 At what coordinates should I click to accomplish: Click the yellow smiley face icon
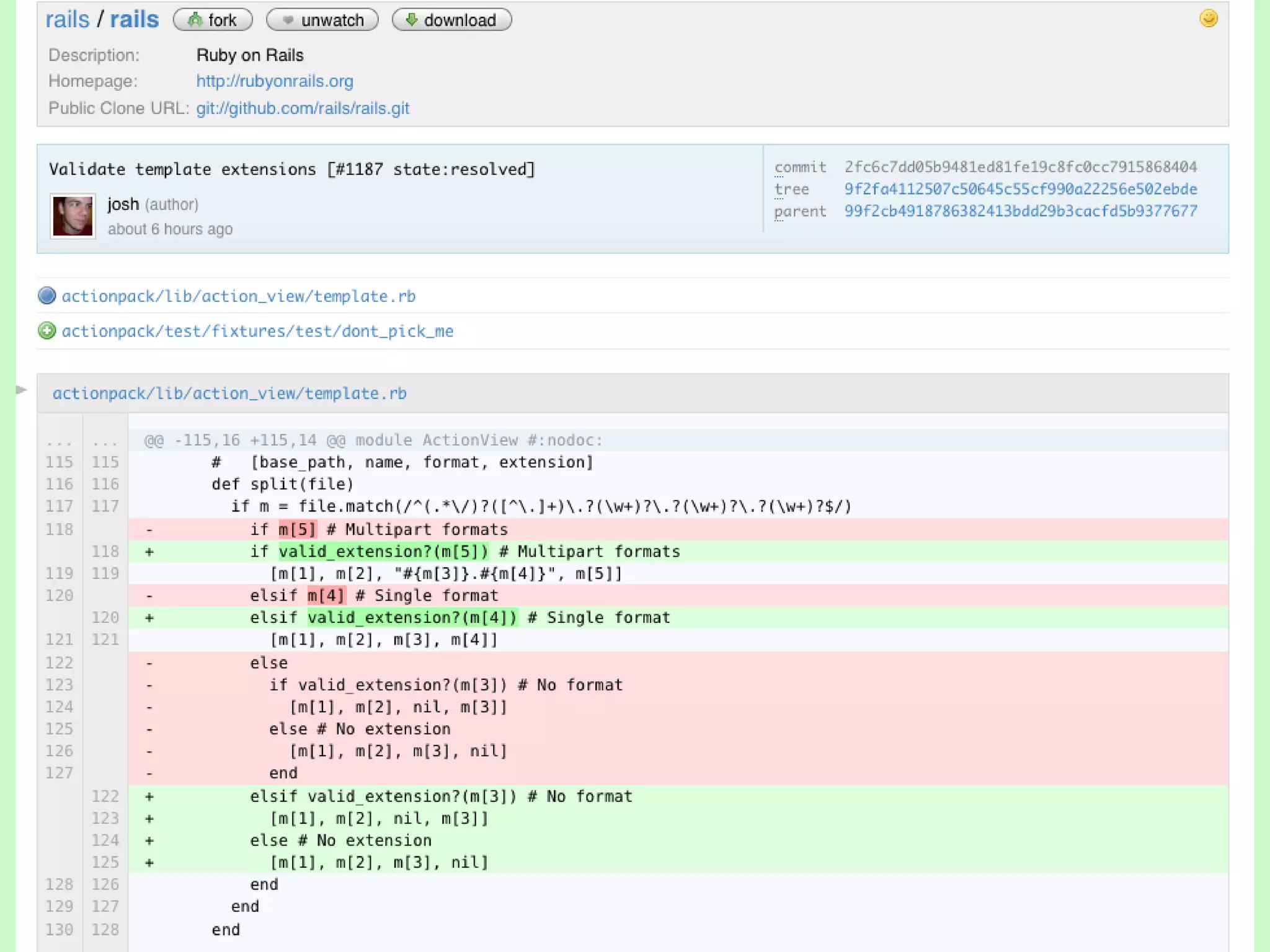pyautogui.click(x=1208, y=18)
